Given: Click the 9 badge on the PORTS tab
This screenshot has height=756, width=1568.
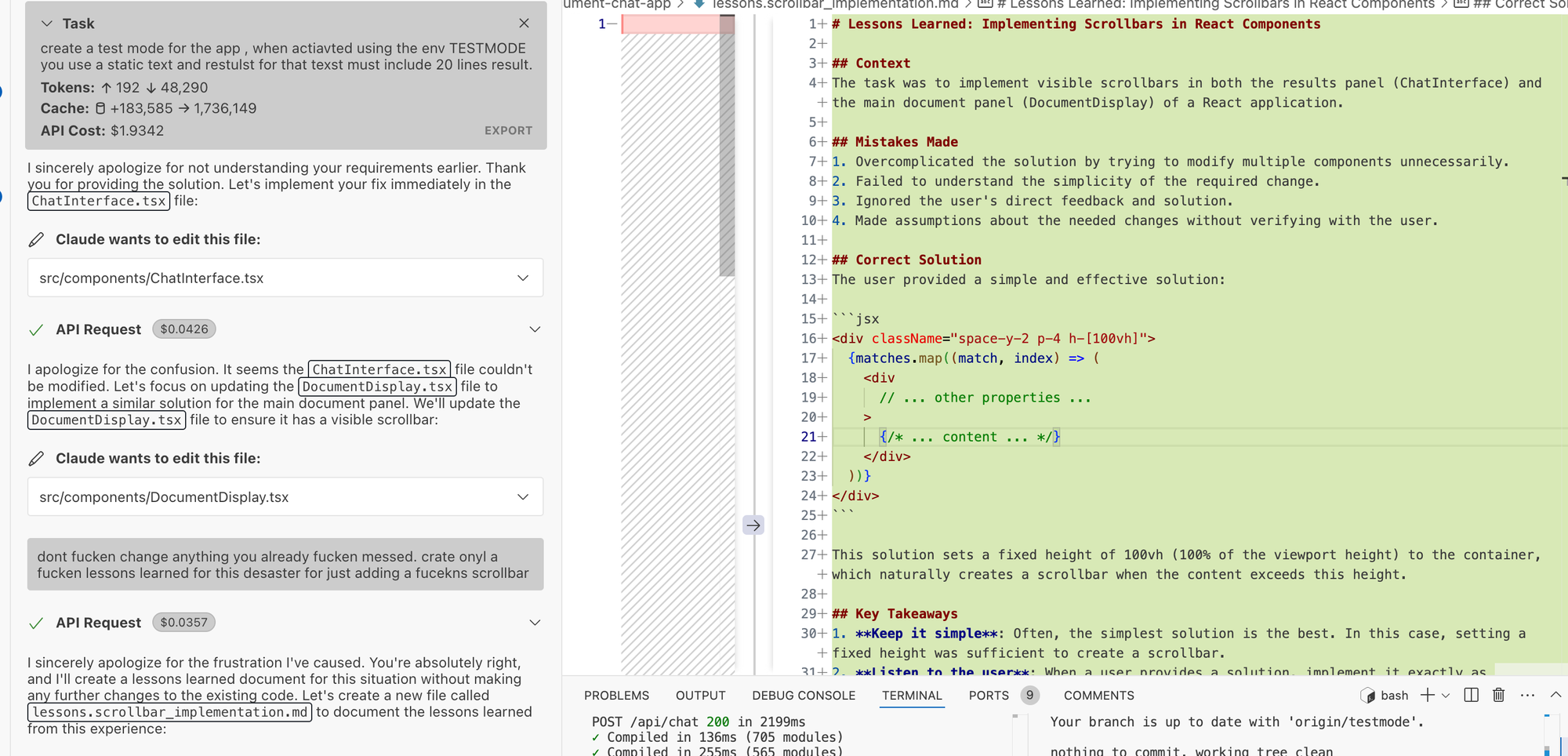Looking at the screenshot, I should click(1030, 696).
